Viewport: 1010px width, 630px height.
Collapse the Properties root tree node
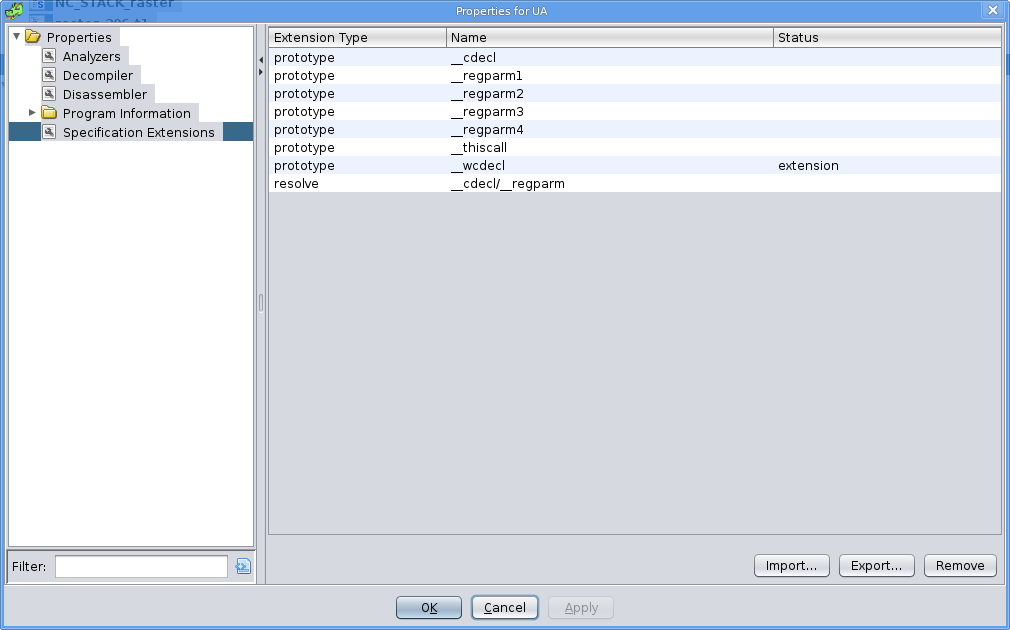(x=17, y=37)
